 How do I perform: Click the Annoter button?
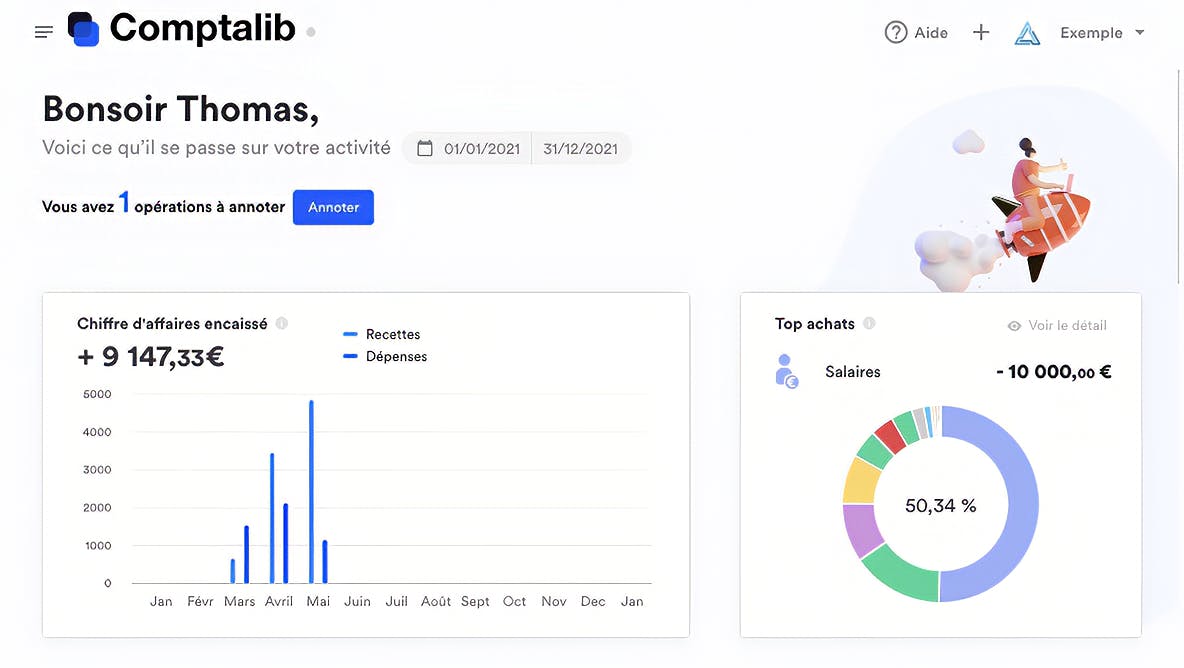[333, 207]
